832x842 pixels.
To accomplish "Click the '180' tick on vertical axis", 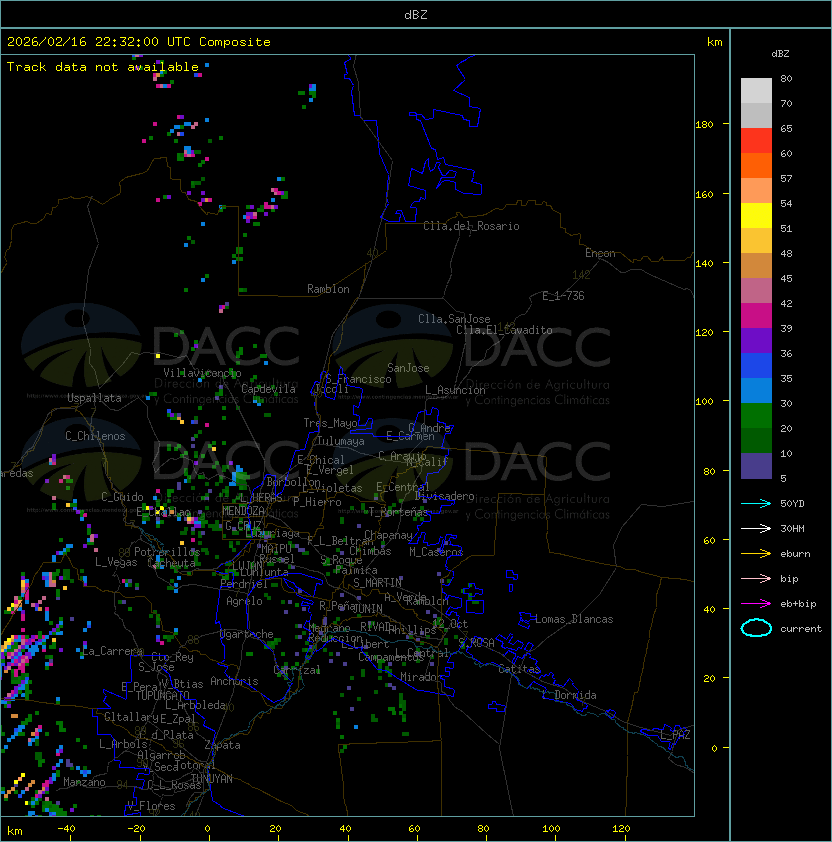I will coord(704,125).
